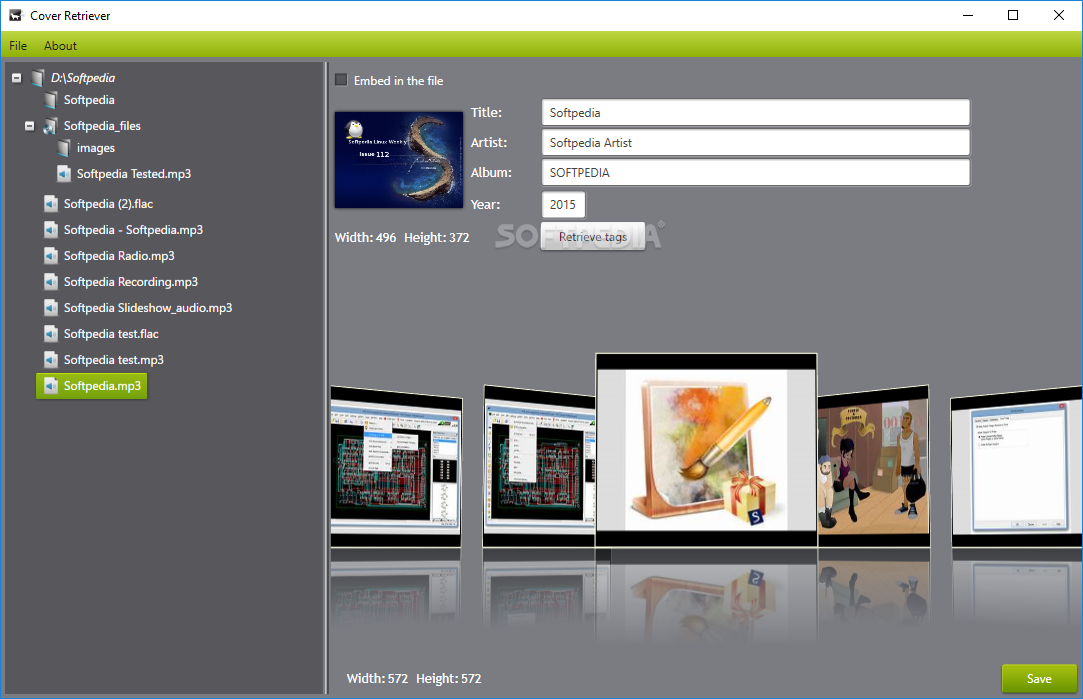Click audio icon of Softpedia - Softpedia.mp3
Screen dimensions: 1083x699
click(50, 230)
